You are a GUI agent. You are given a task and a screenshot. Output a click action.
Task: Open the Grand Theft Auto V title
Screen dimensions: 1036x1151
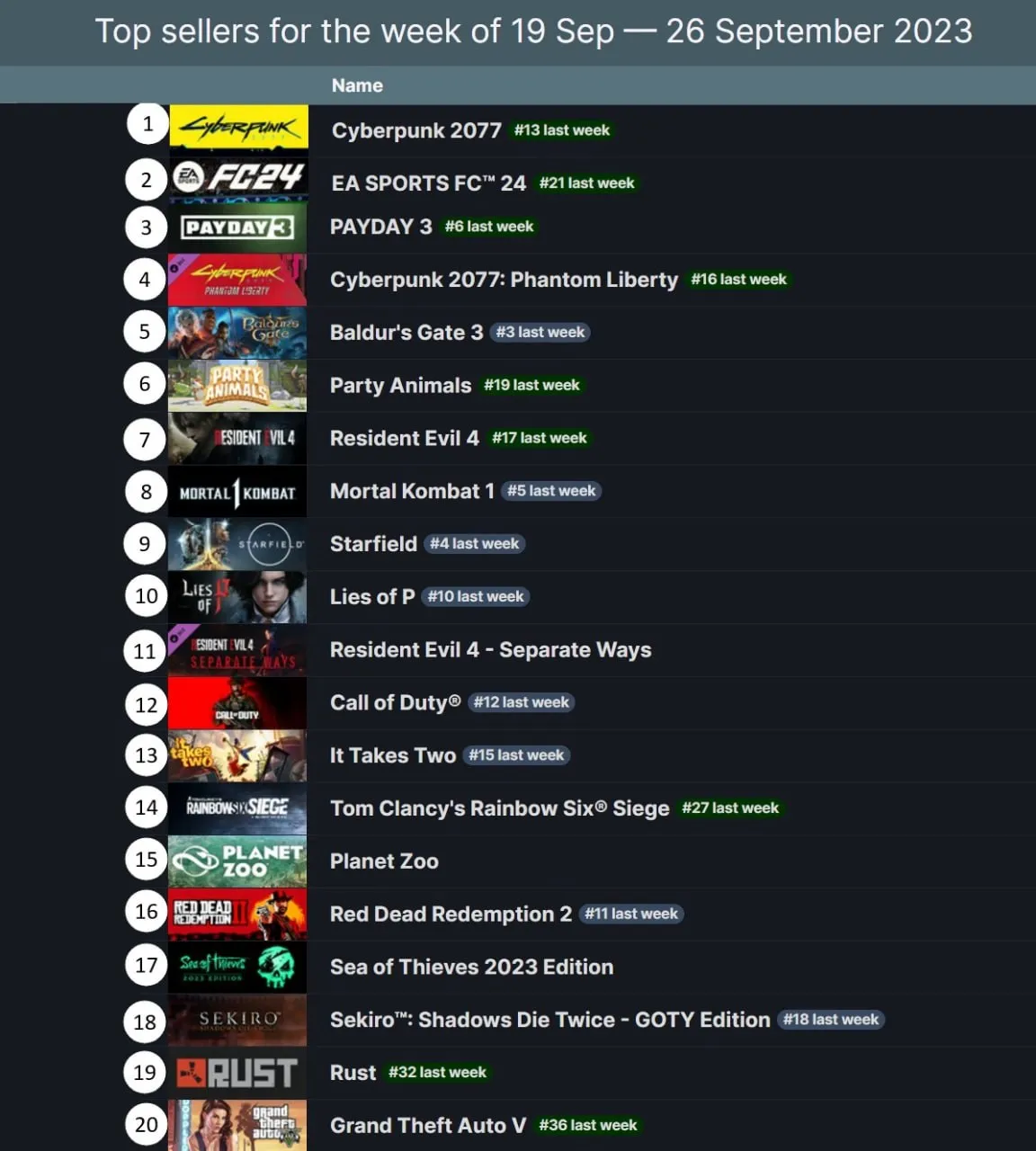coord(427,1126)
